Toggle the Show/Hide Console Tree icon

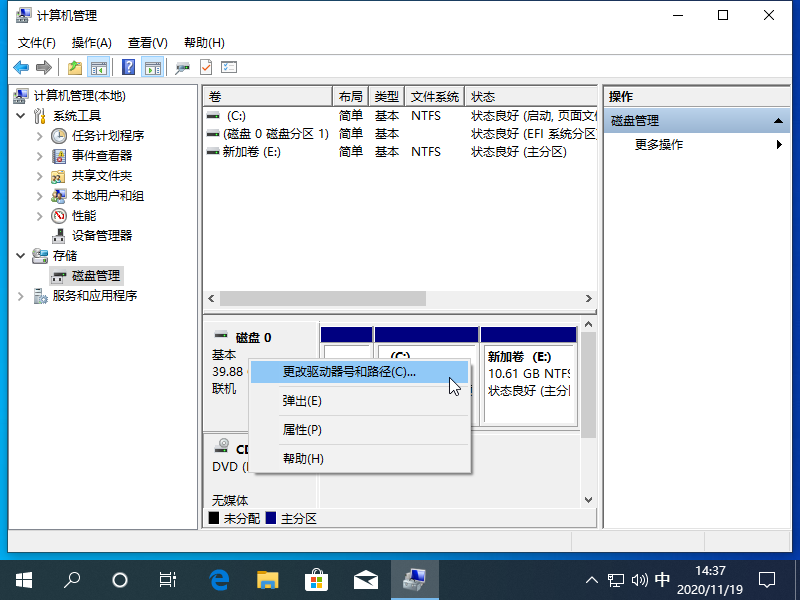click(99, 67)
